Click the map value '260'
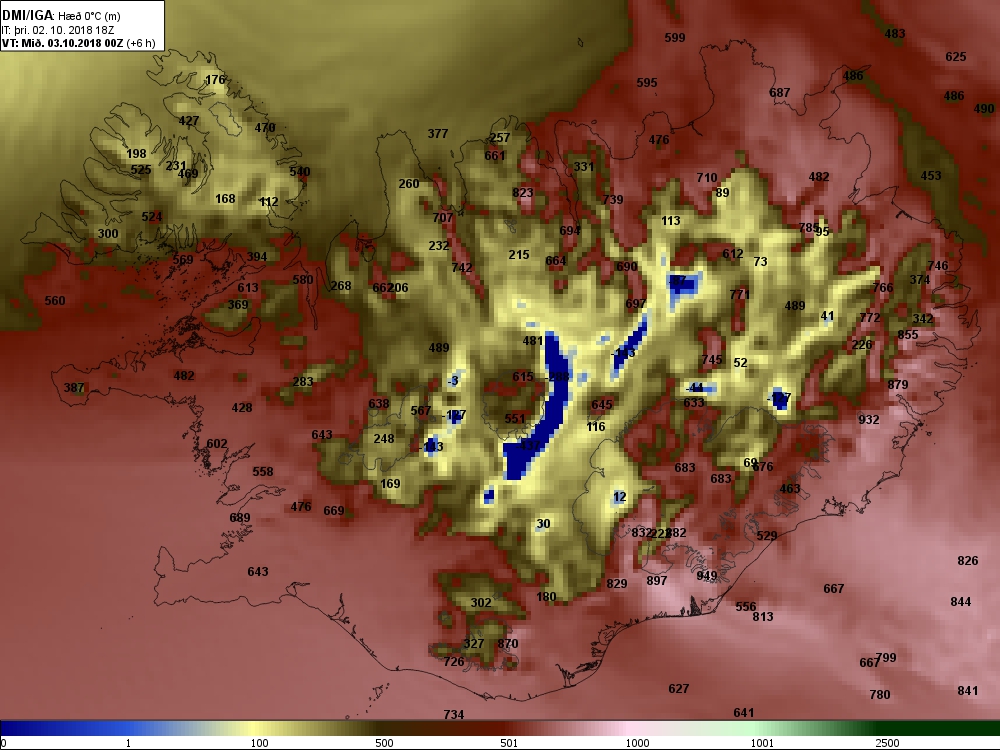This screenshot has height=750, width=1000. click(409, 184)
